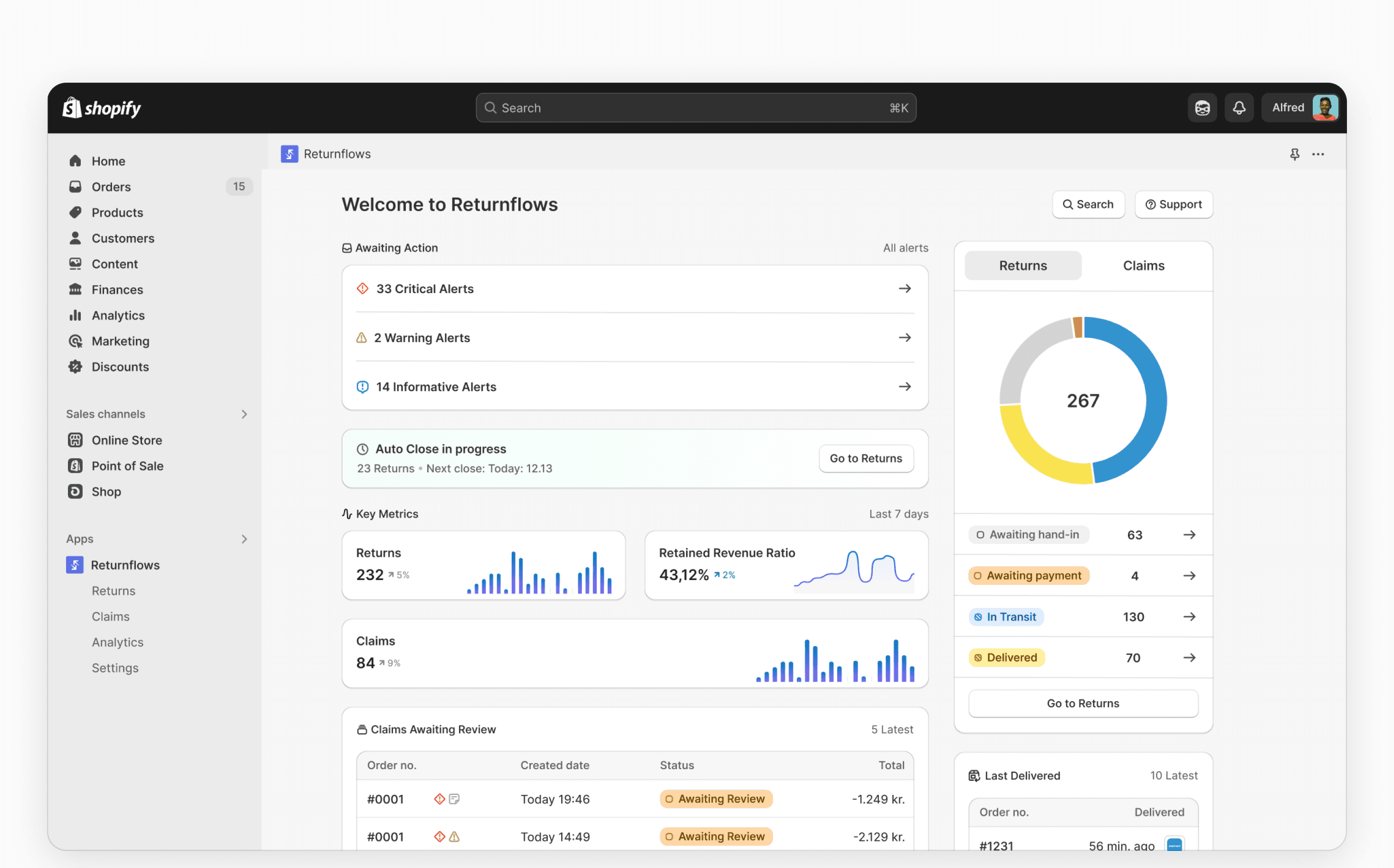Pin the Returnflows app with the pin icon

1295,154
